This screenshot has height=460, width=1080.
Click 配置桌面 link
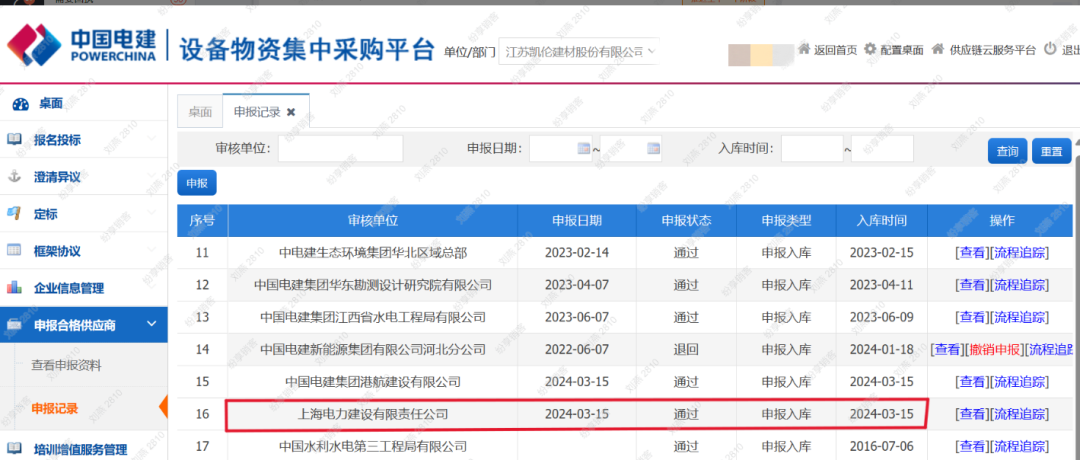tap(902, 50)
